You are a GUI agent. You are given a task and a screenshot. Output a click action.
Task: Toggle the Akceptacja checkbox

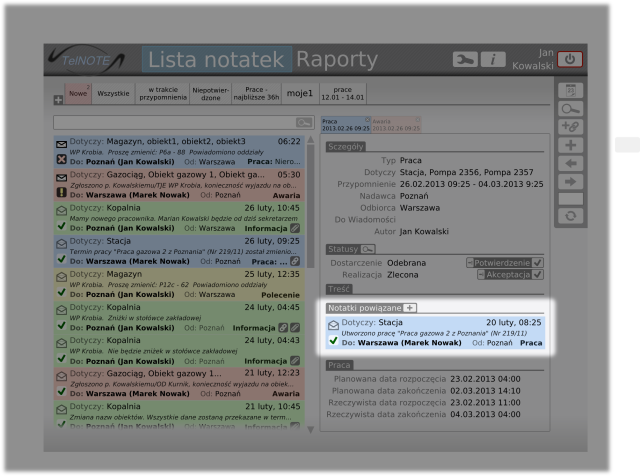(537, 275)
